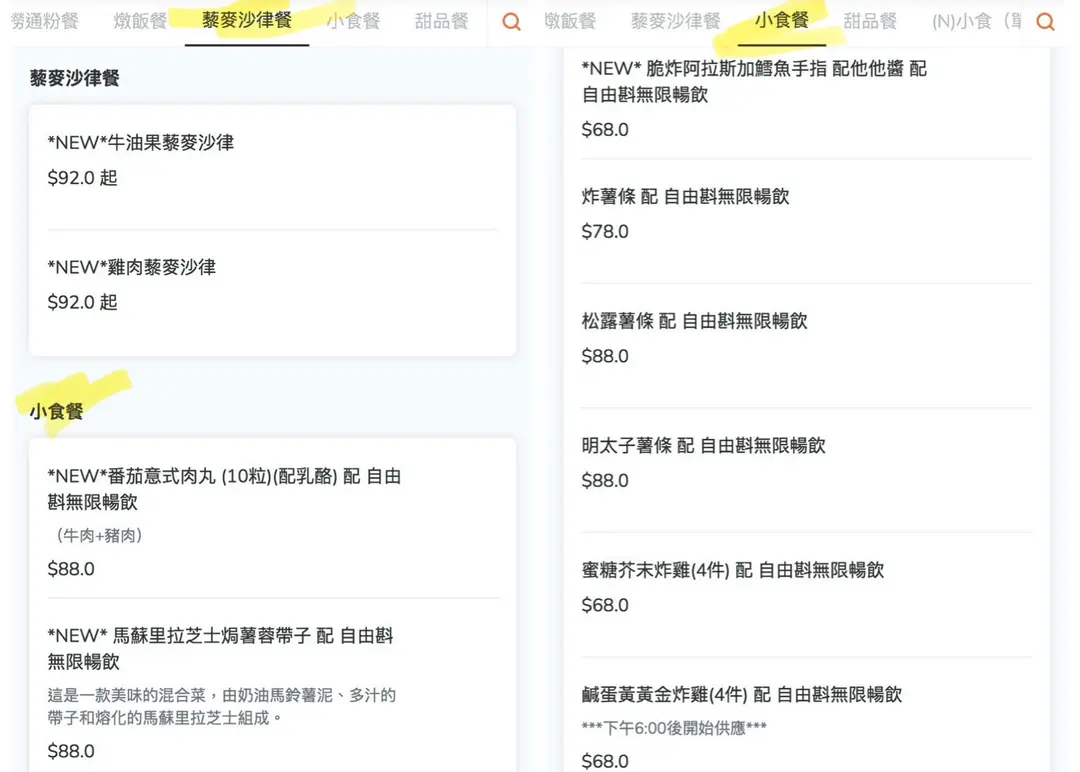Open 甜品餐 tab in left panel
This screenshot has width=1080, height=772.
441,21
